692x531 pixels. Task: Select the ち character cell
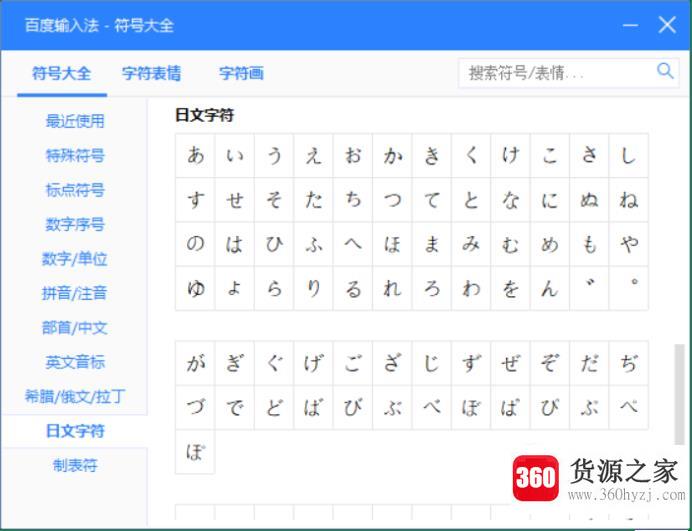[353, 200]
